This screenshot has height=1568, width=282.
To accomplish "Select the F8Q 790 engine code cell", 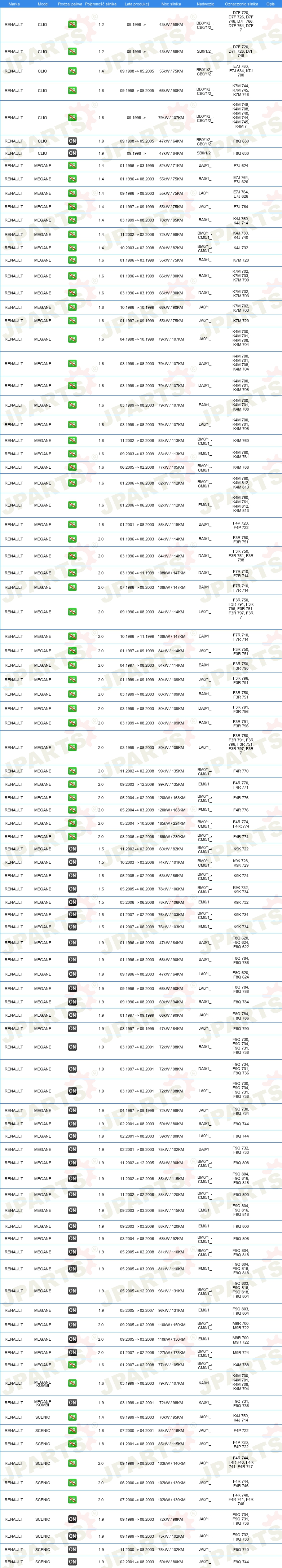I will pos(241,1029).
